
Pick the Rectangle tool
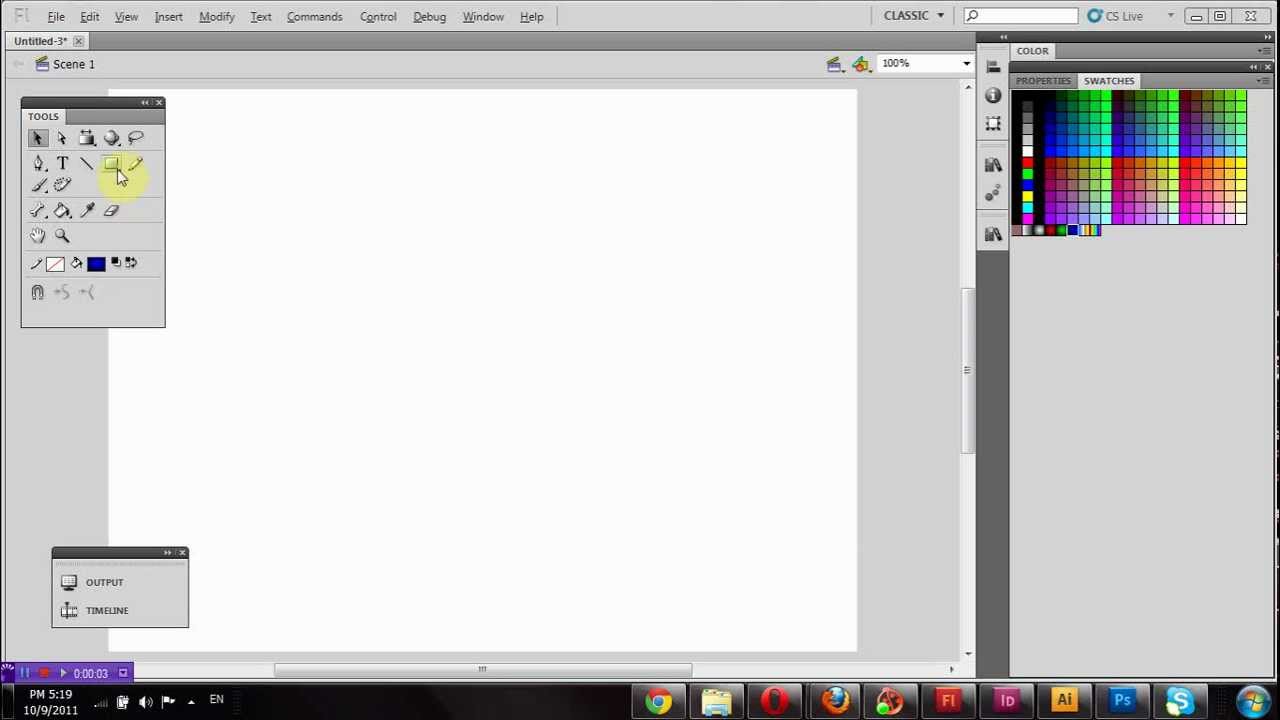111,164
